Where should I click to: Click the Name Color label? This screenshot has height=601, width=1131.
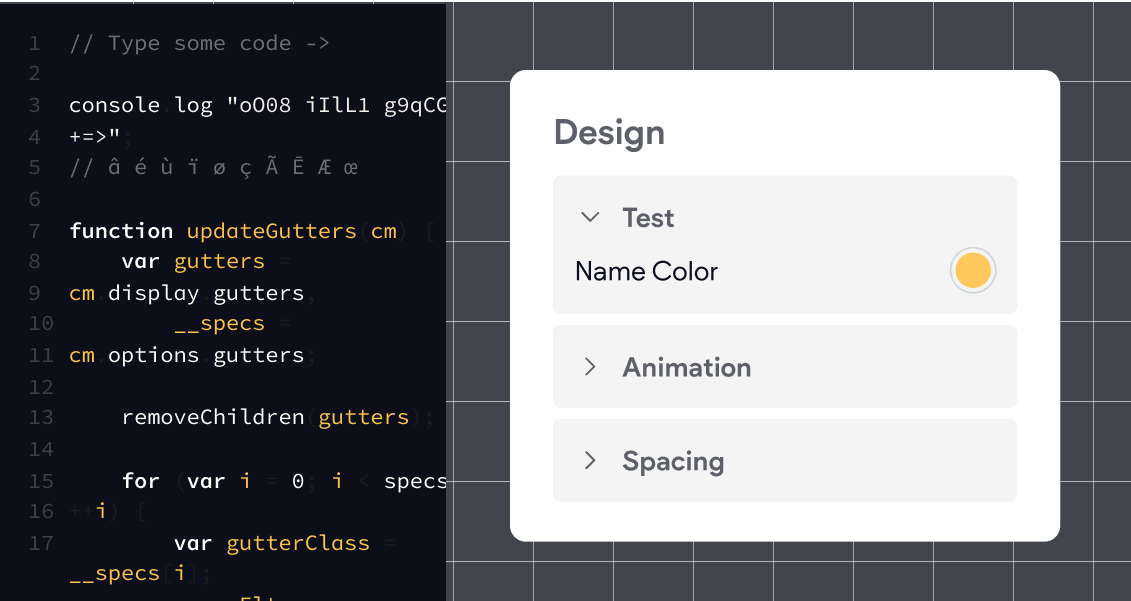pos(646,271)
